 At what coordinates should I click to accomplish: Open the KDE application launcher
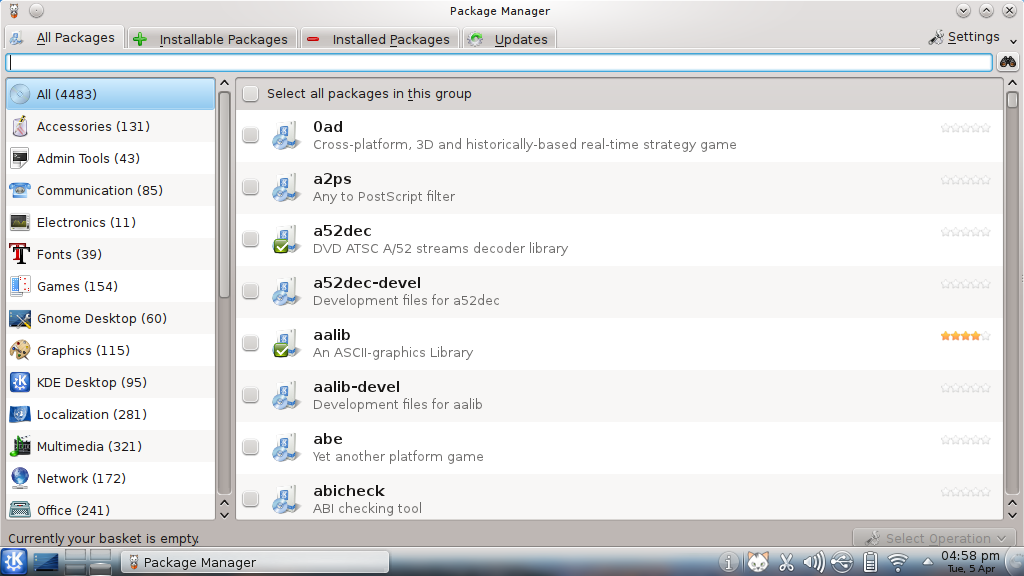[x=14, y=562]
